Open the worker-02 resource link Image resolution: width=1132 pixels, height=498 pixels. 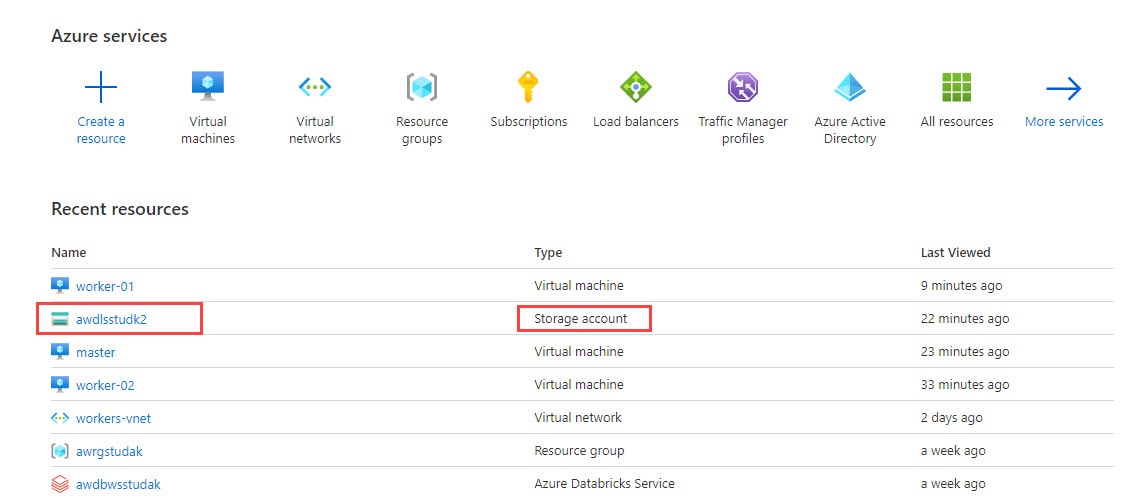pos(105,385)
